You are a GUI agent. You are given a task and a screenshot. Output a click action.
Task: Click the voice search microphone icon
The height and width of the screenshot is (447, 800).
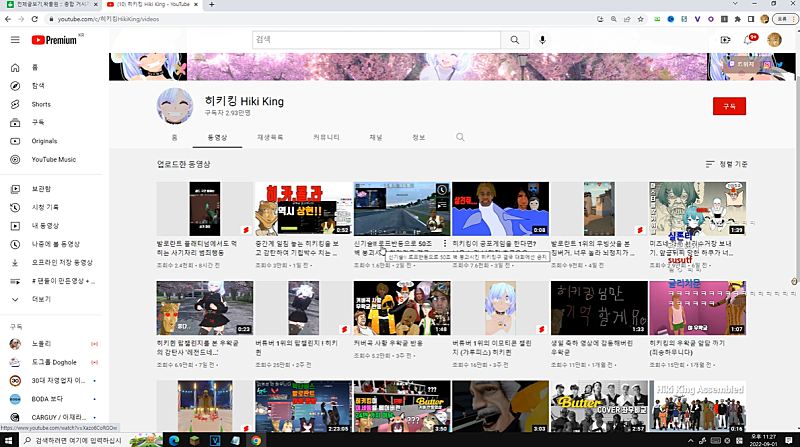pyautogui.click(x=543, y=40)
